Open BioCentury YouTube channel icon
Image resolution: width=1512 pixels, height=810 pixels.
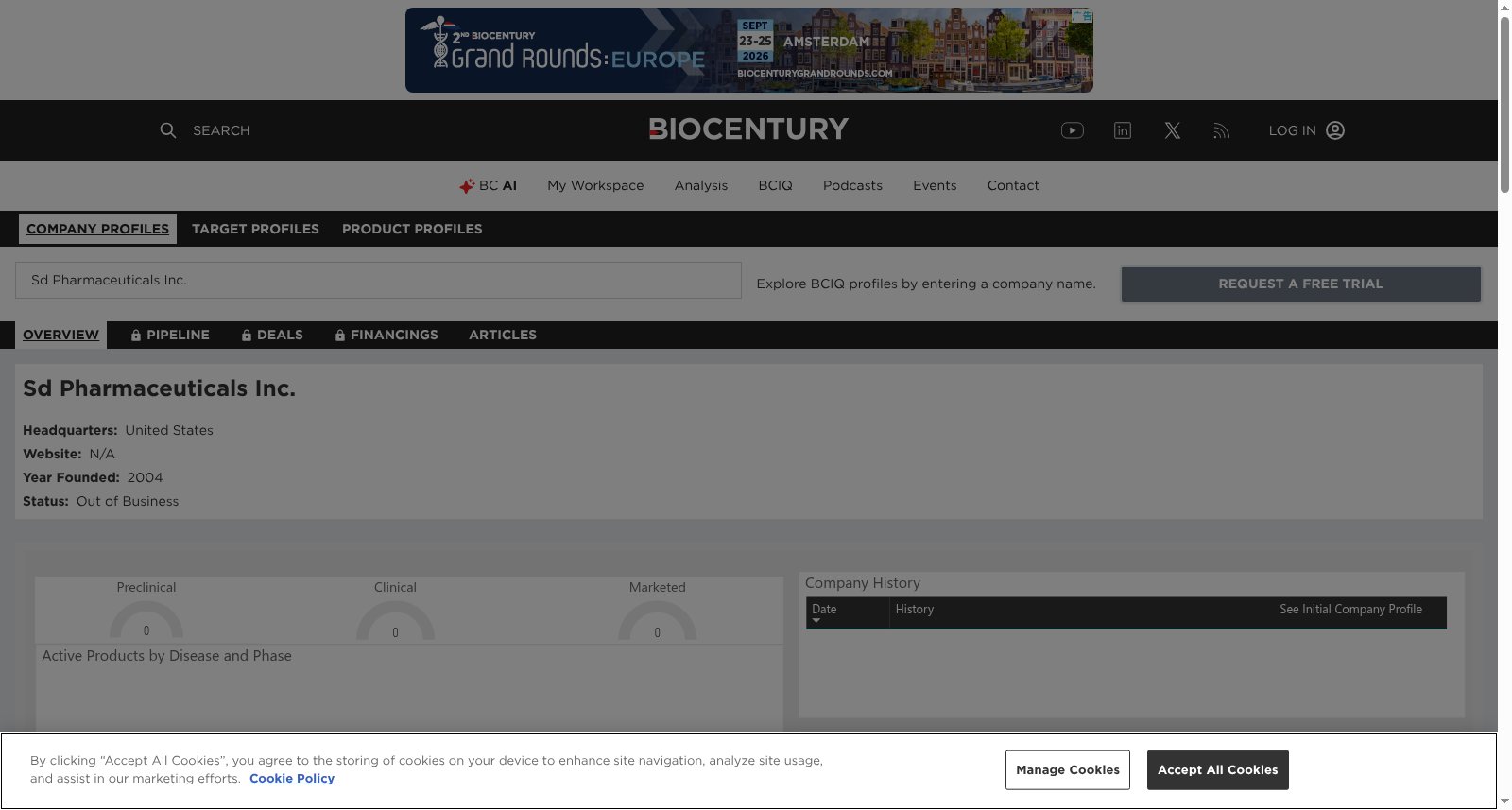1073,130
